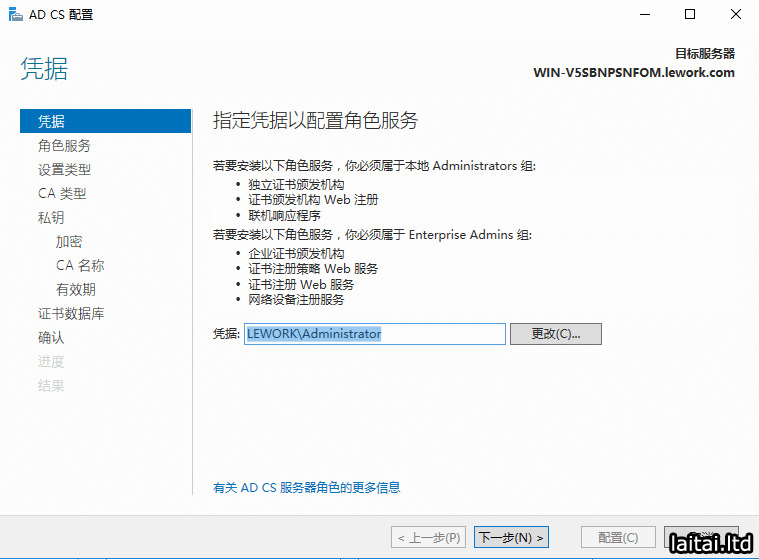Open the 设置类型 wizard step

click(64, 169)
